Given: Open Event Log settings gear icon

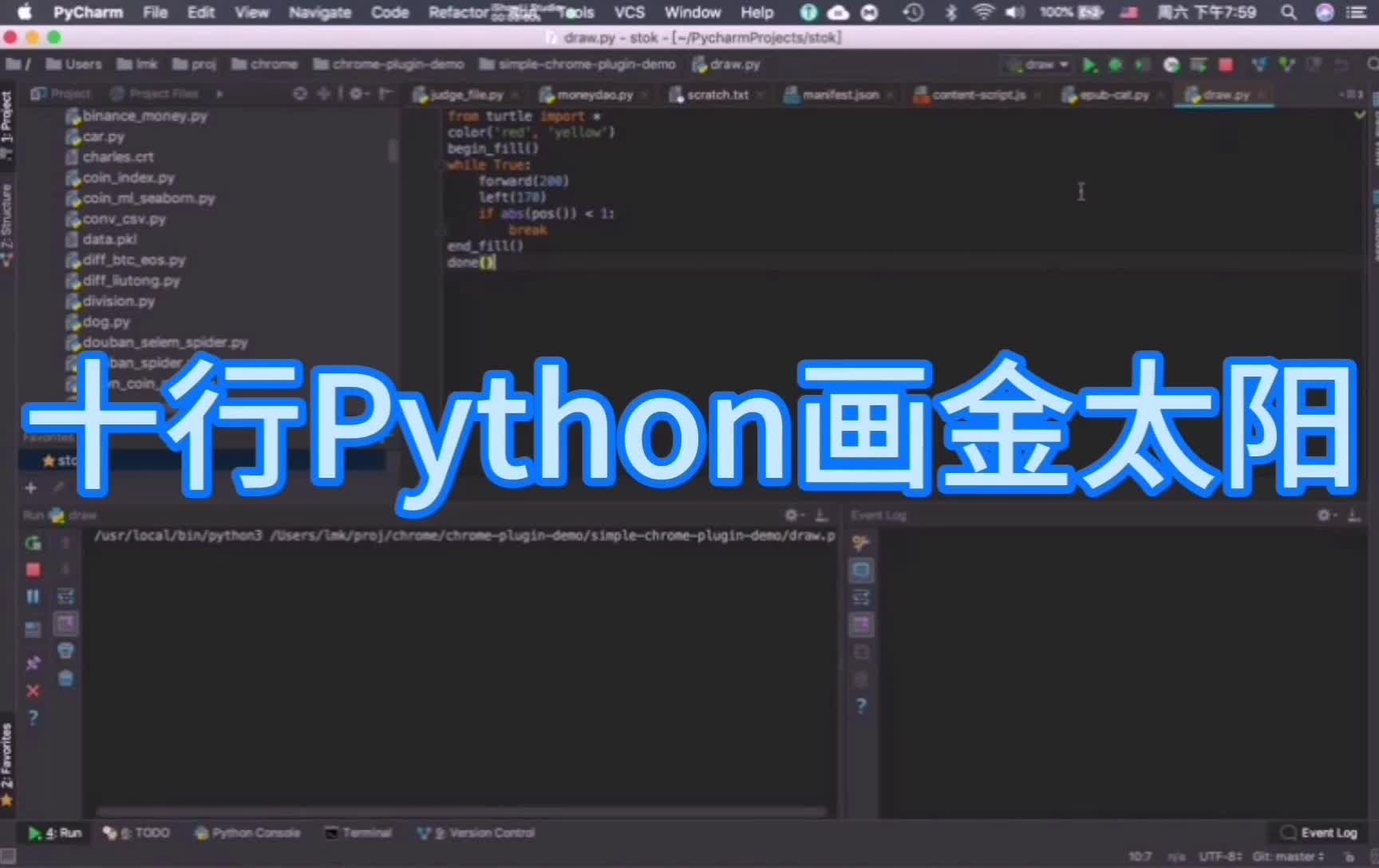Looking at the screenshot, I should (1323, 515).
